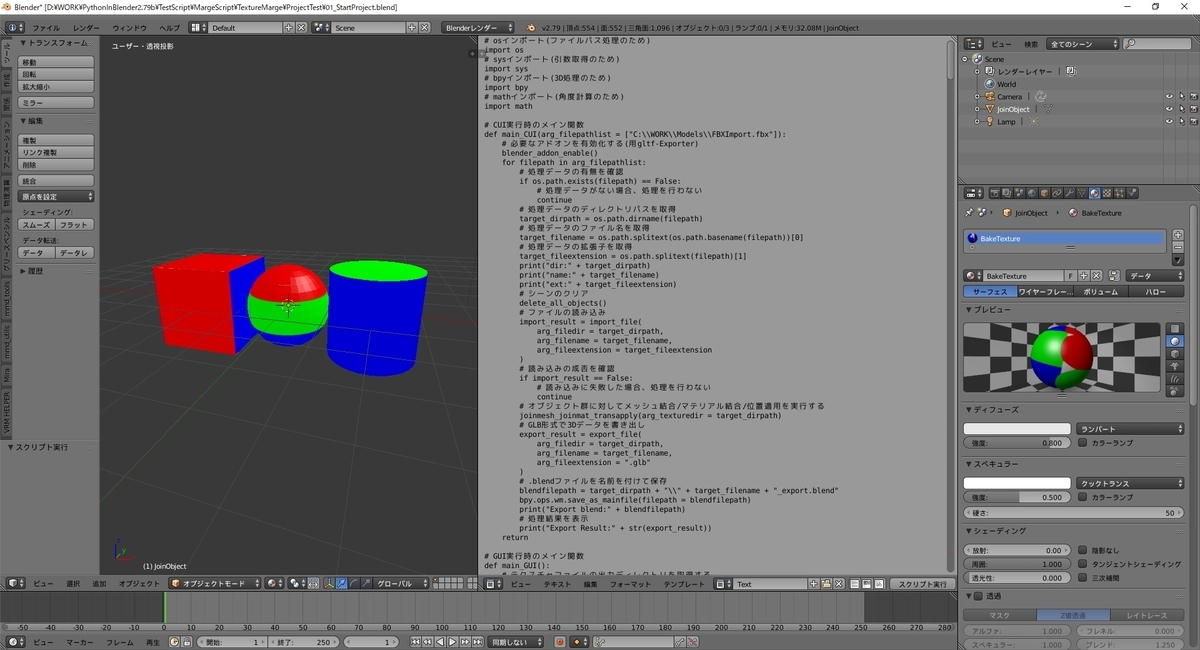Click the Camera row restrict-select arrow icon

pos(1182,96)
